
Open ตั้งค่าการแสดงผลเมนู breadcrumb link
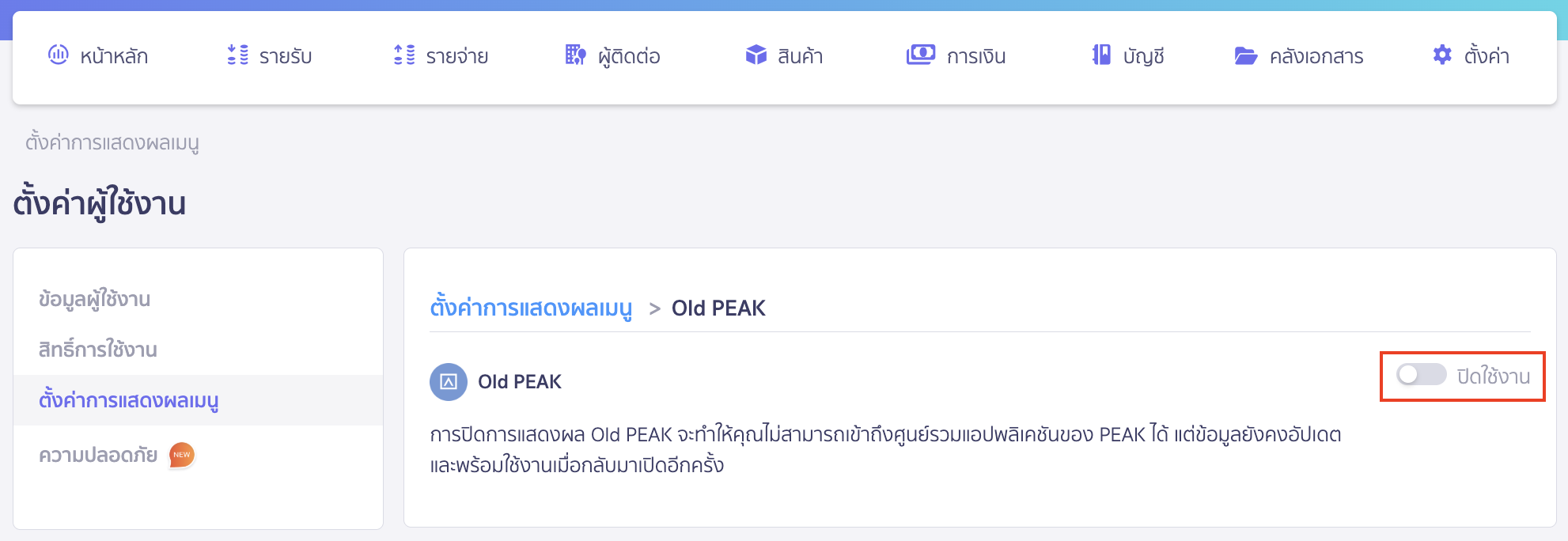point(533,309)
